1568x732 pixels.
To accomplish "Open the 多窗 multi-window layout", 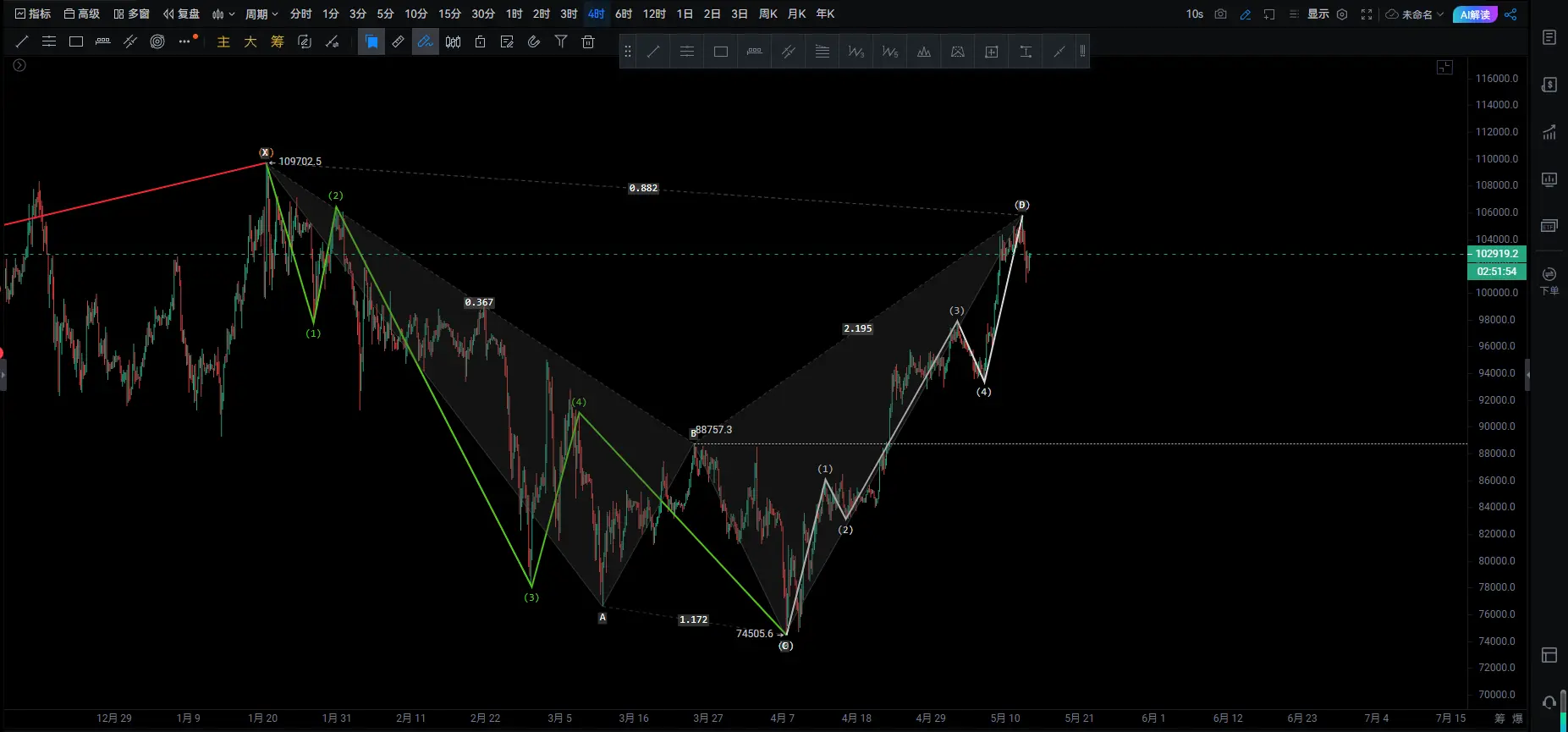I will coord(132,14).
